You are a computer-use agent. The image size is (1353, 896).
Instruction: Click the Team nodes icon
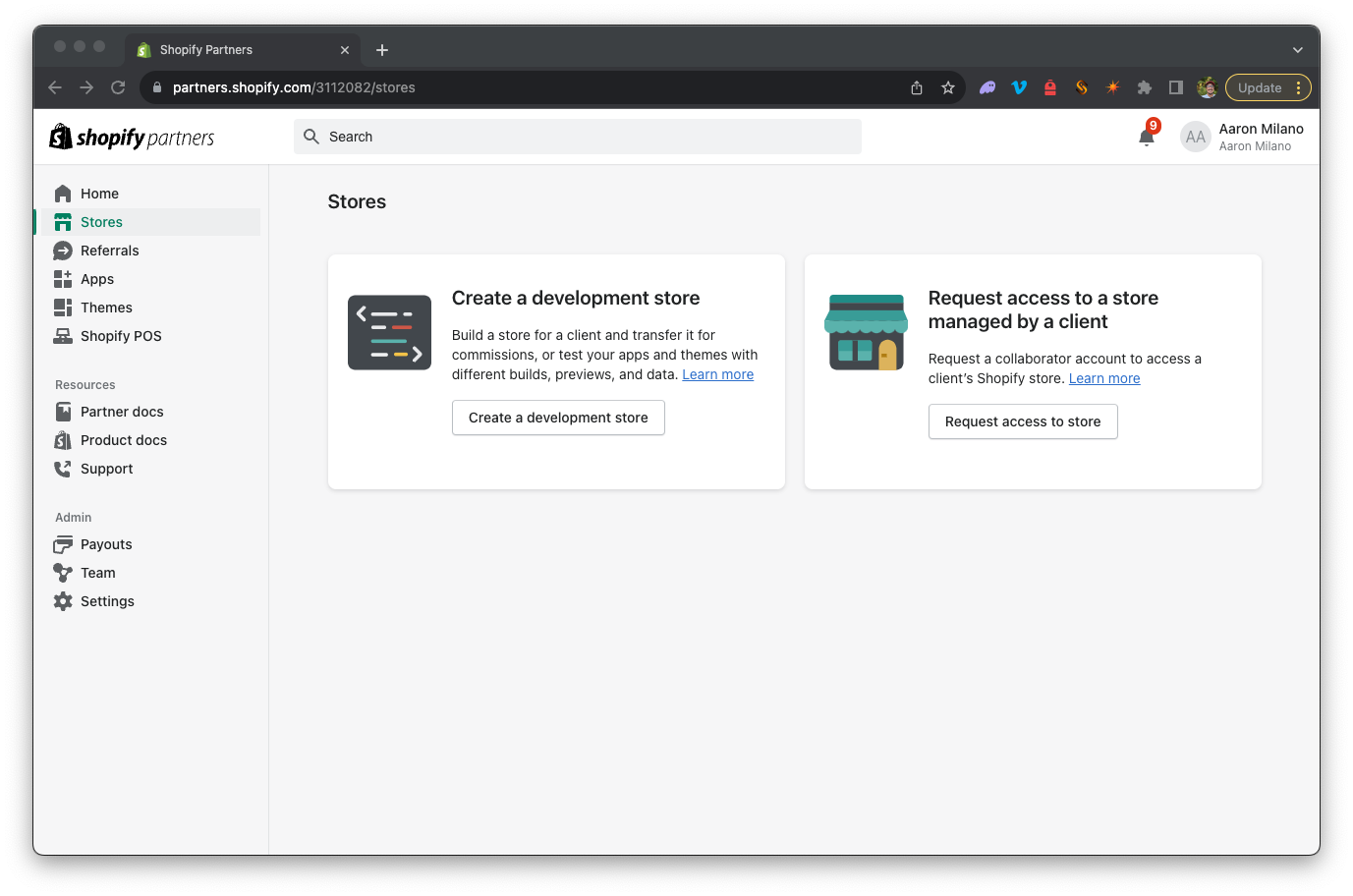(x=63, y=573)
